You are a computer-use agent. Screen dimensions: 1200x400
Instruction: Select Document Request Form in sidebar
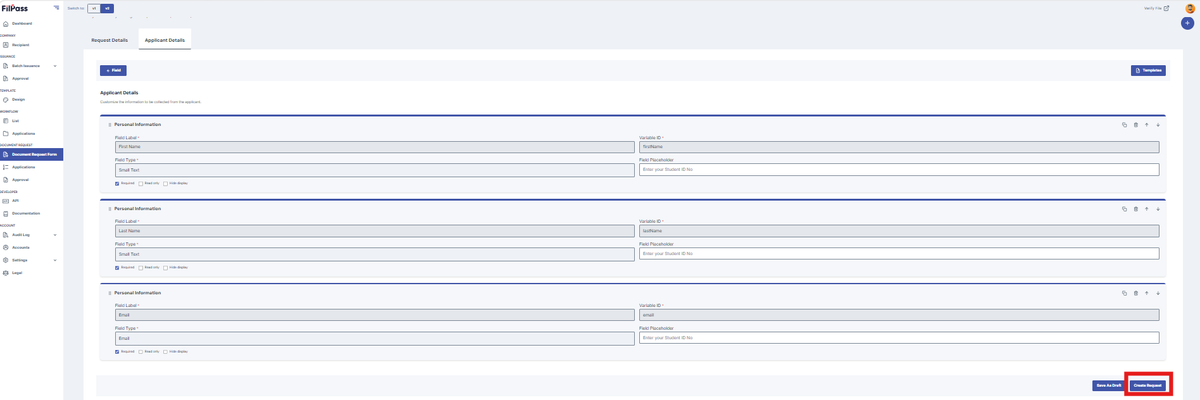[x=32, y=154]
